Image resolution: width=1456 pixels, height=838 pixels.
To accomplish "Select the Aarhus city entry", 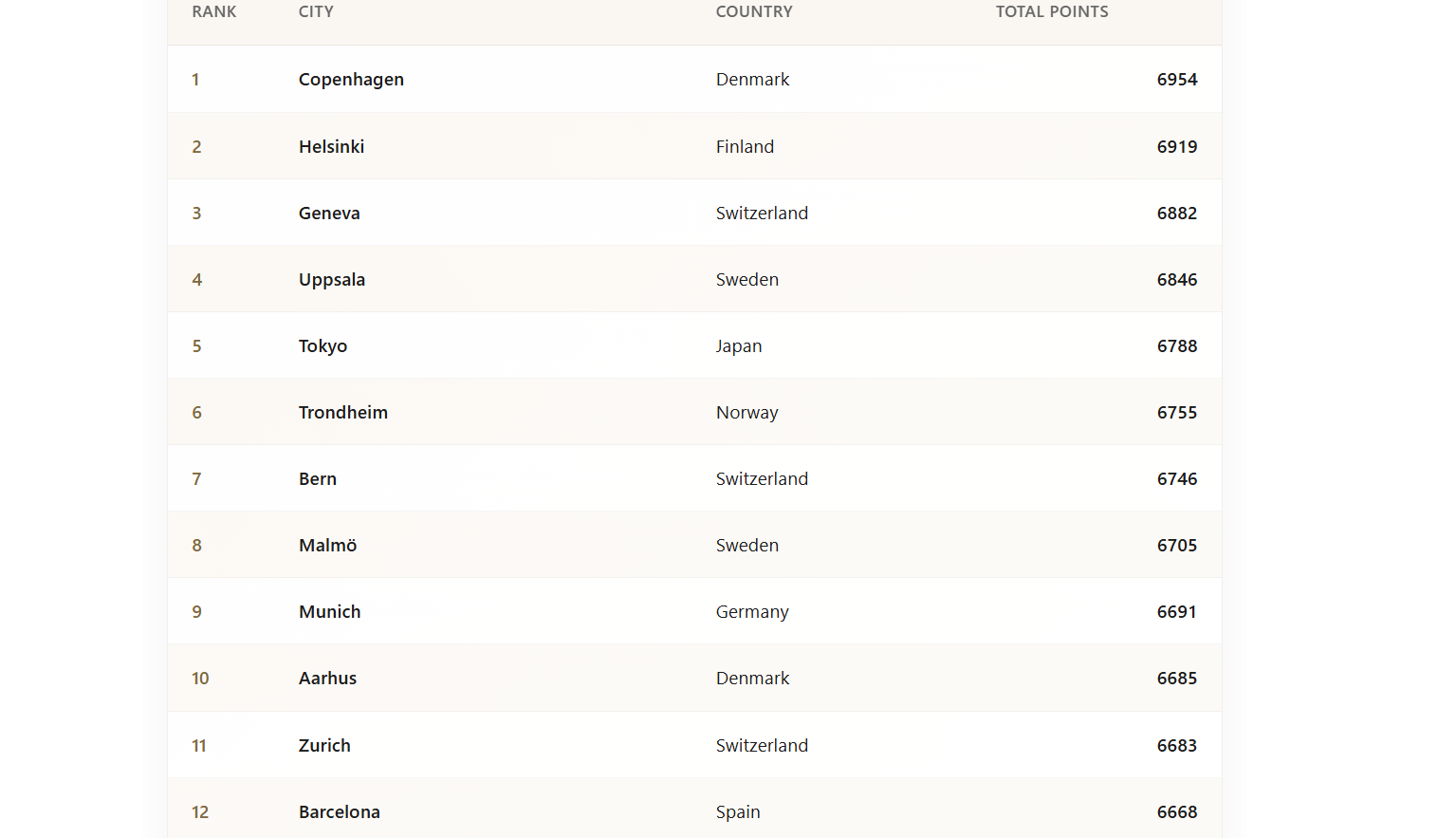I will point(327,678).
